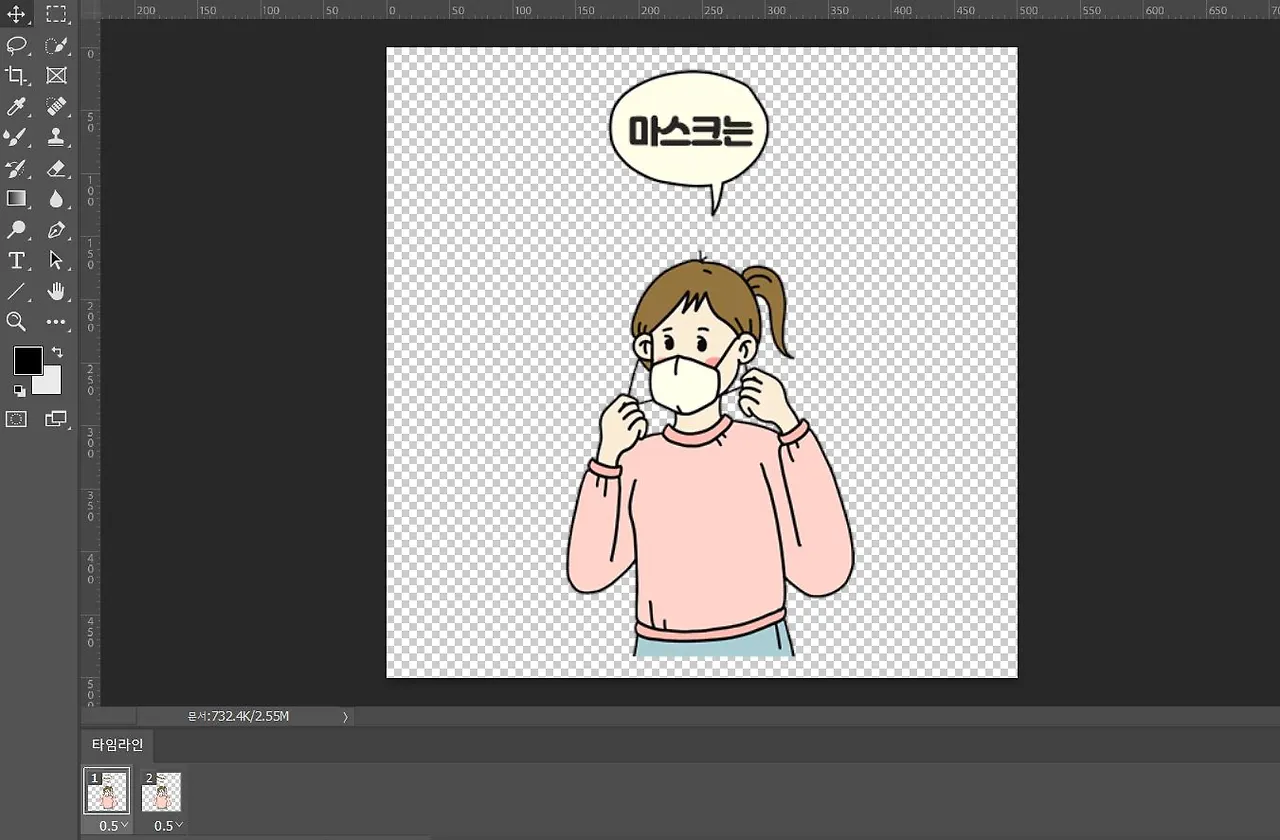Grab the Hand tool
Image resolution: width=1280 pixels, height=840 pixels.
57,291
